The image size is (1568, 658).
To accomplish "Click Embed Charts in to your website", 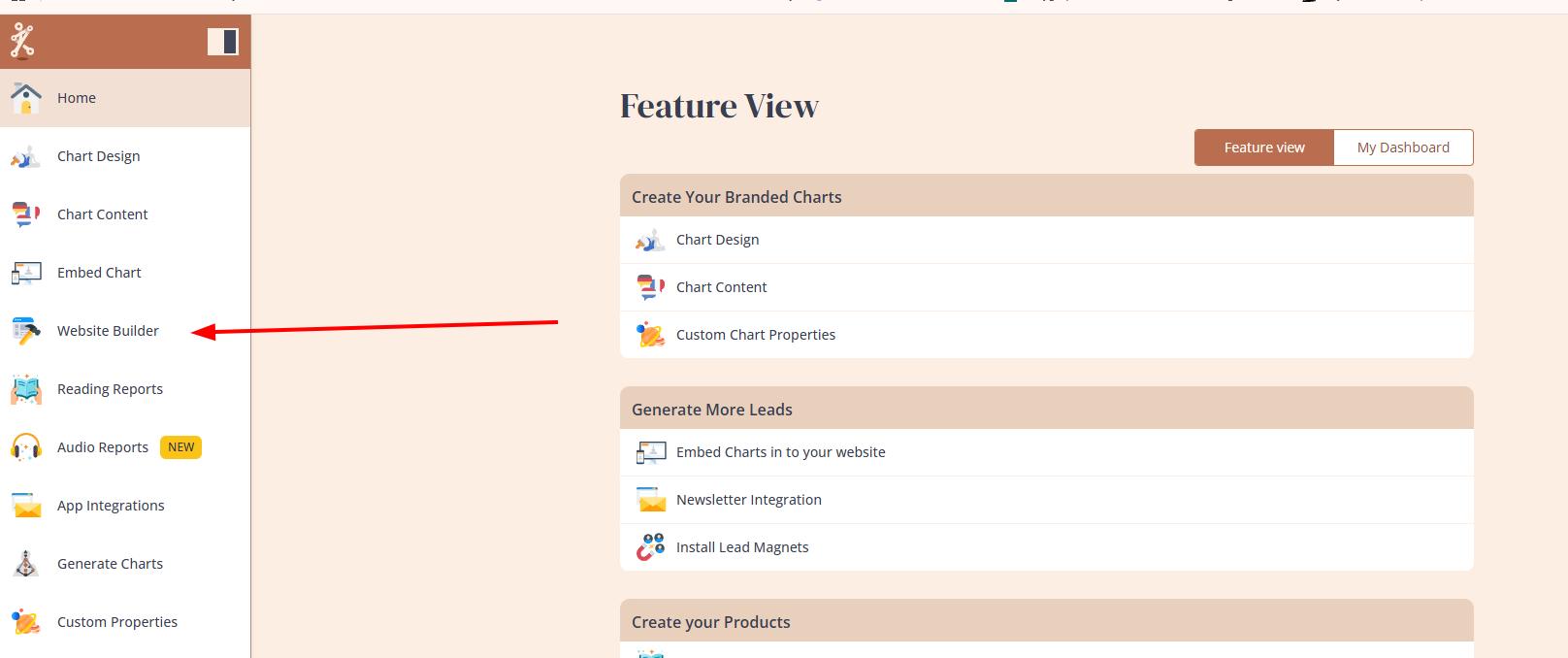I will [x=780, y=452].
